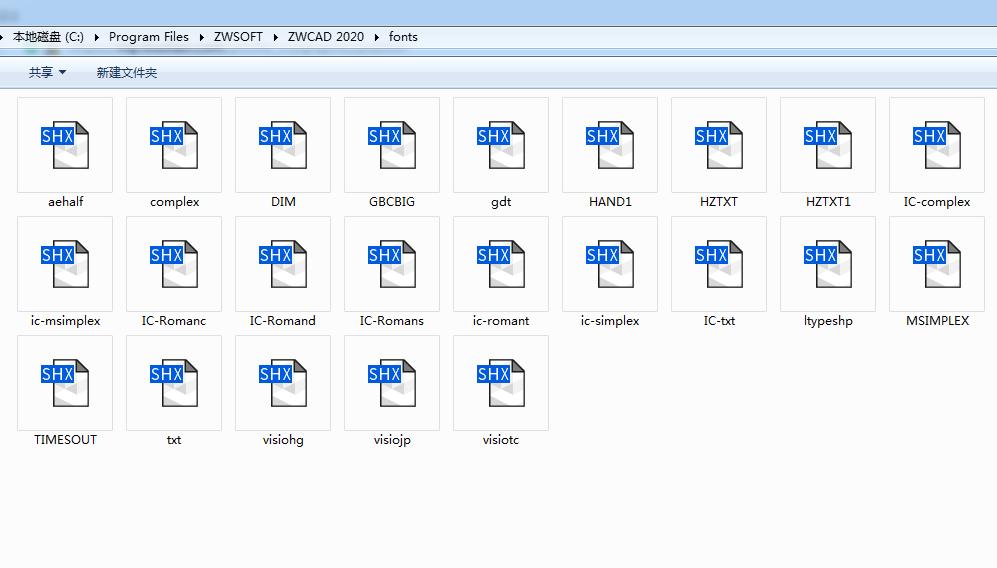The image size is (997, 568).
Task: Expand arrow after Program Files breadcrumb
Action: coord(202,38)
